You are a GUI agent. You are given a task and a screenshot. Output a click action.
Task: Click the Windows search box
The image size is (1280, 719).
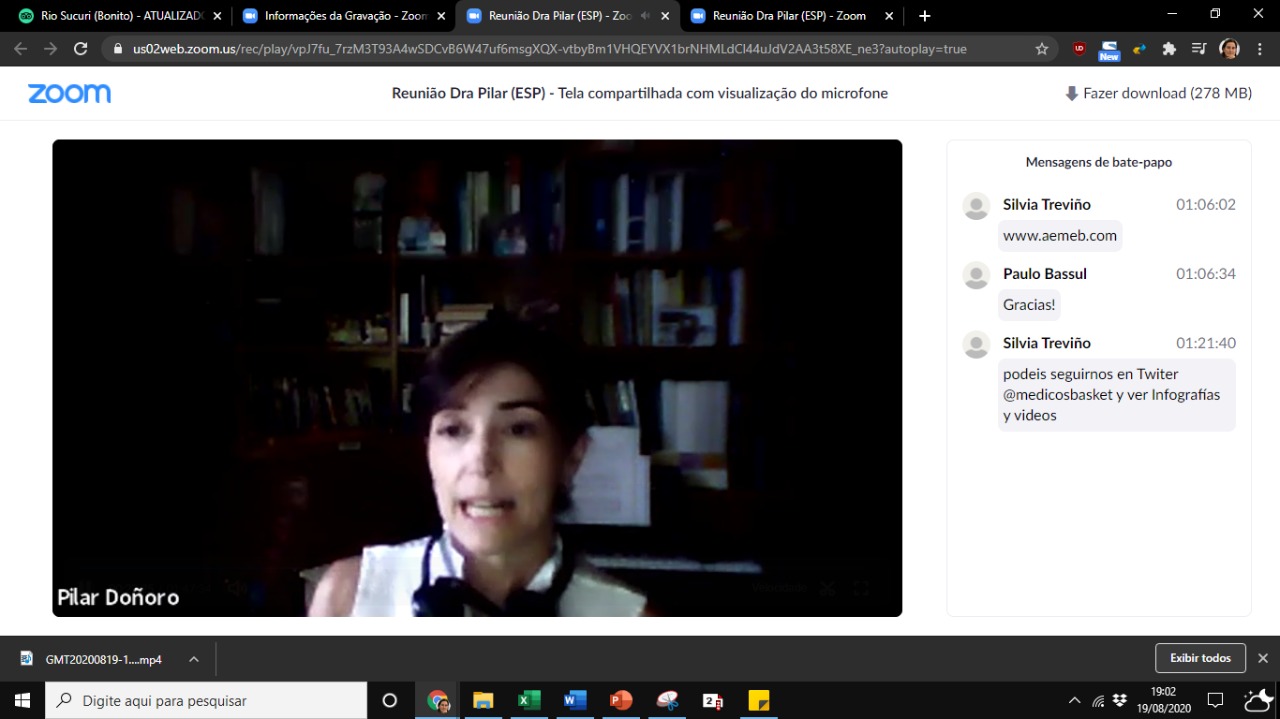[x=206, y=700]
